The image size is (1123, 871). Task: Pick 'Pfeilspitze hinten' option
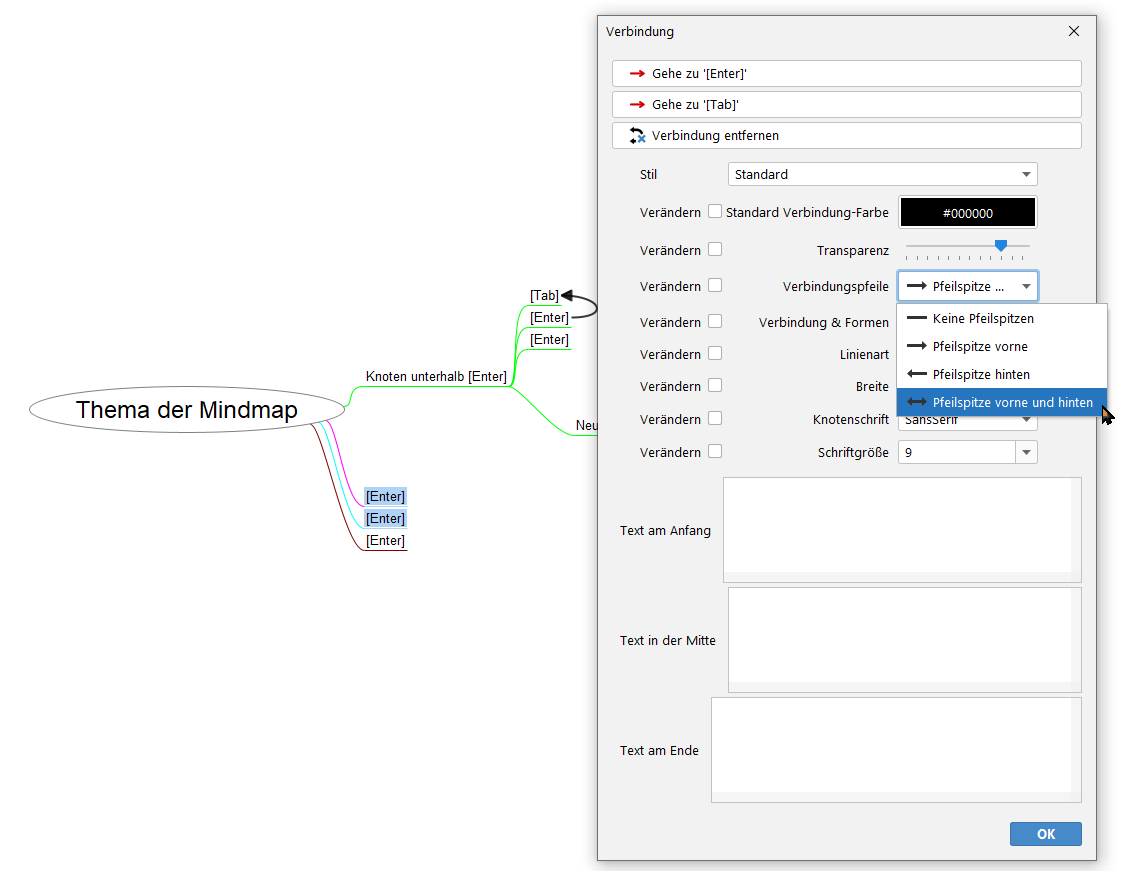[x=980, y=374]
